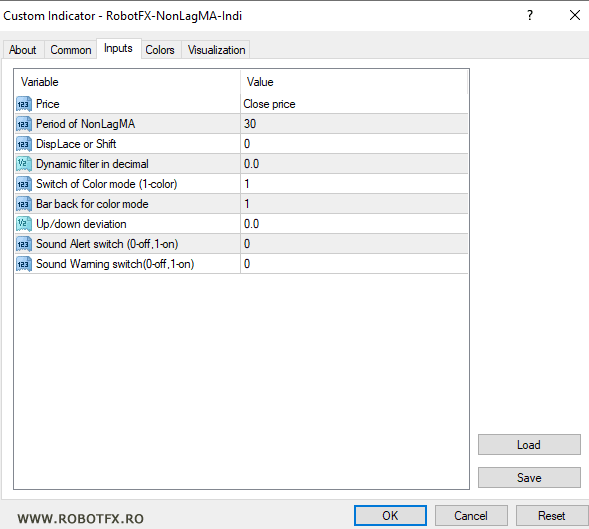This screenshot has width=589, height=529.
Task: Click the integer icon beside Switch of Color mode
Action: [x=24, y=184]
